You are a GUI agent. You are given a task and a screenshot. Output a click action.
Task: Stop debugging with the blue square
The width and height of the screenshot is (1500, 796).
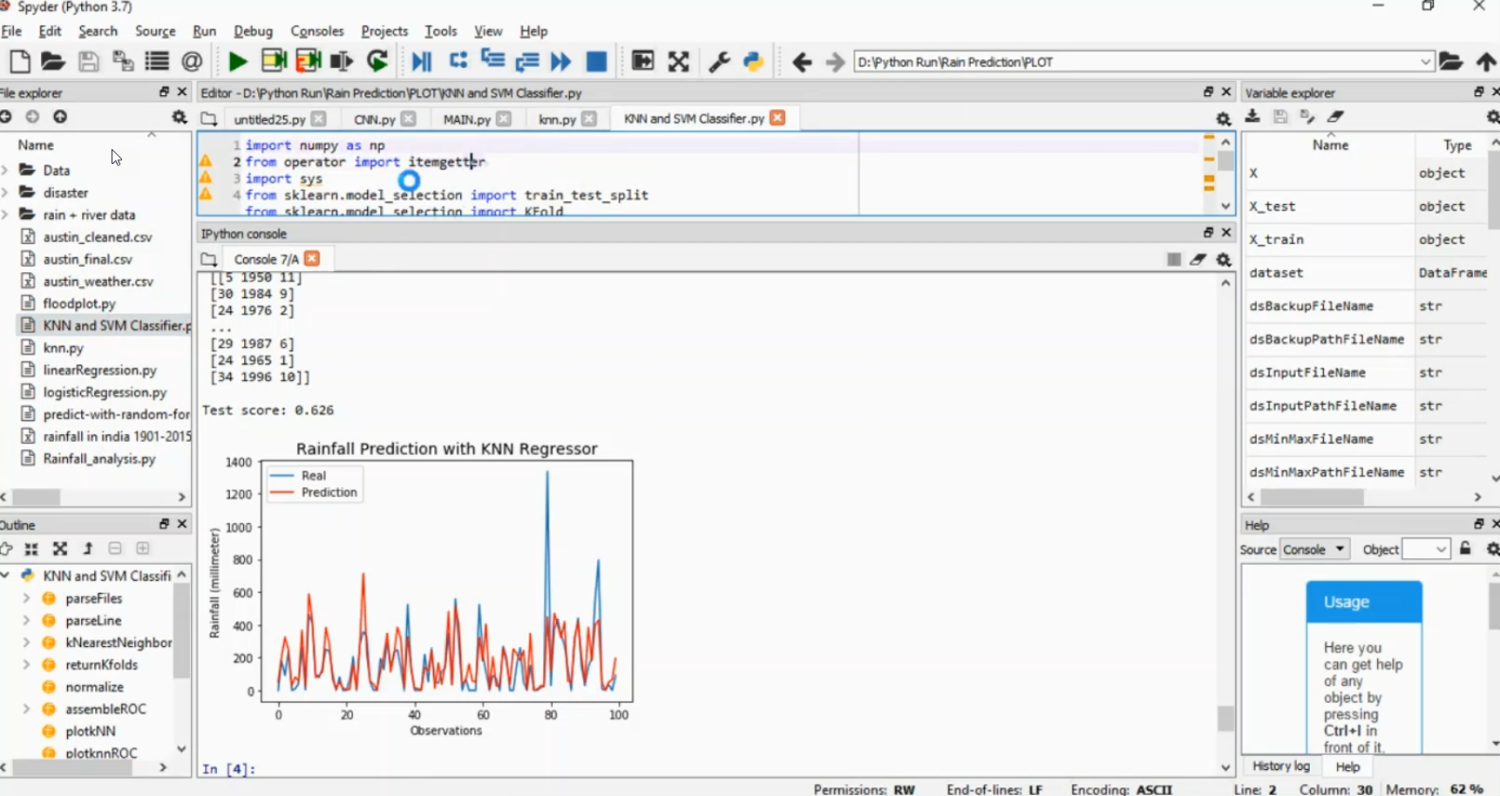point(596,62)
